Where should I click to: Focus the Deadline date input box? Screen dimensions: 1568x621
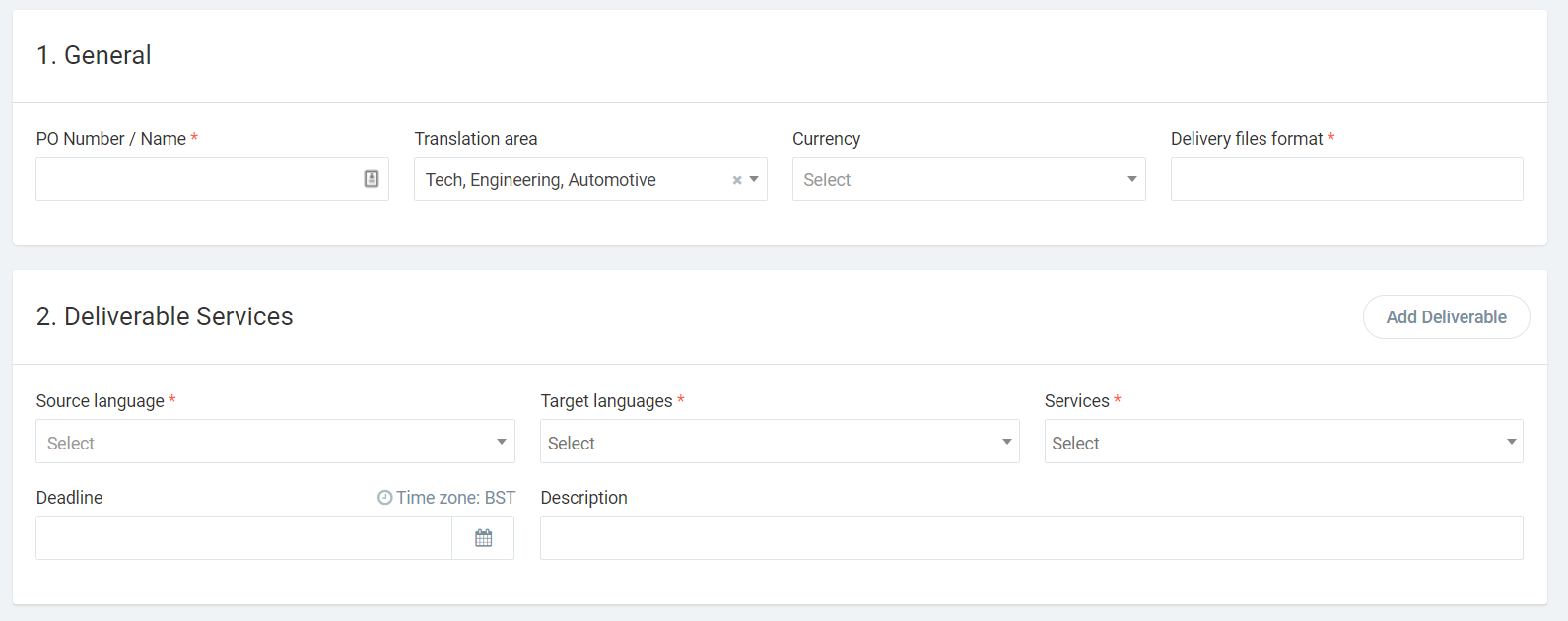(243, 538)
